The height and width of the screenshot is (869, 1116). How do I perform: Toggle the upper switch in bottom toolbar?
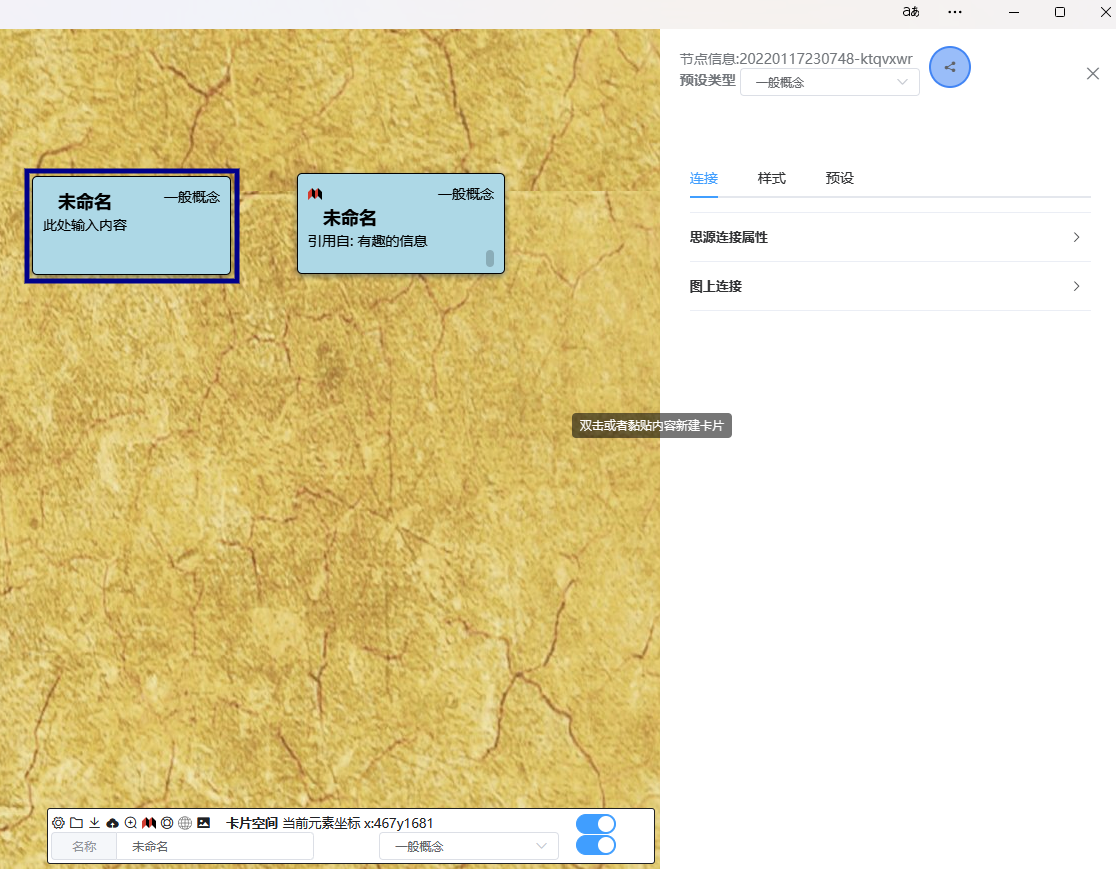point(596,823)
